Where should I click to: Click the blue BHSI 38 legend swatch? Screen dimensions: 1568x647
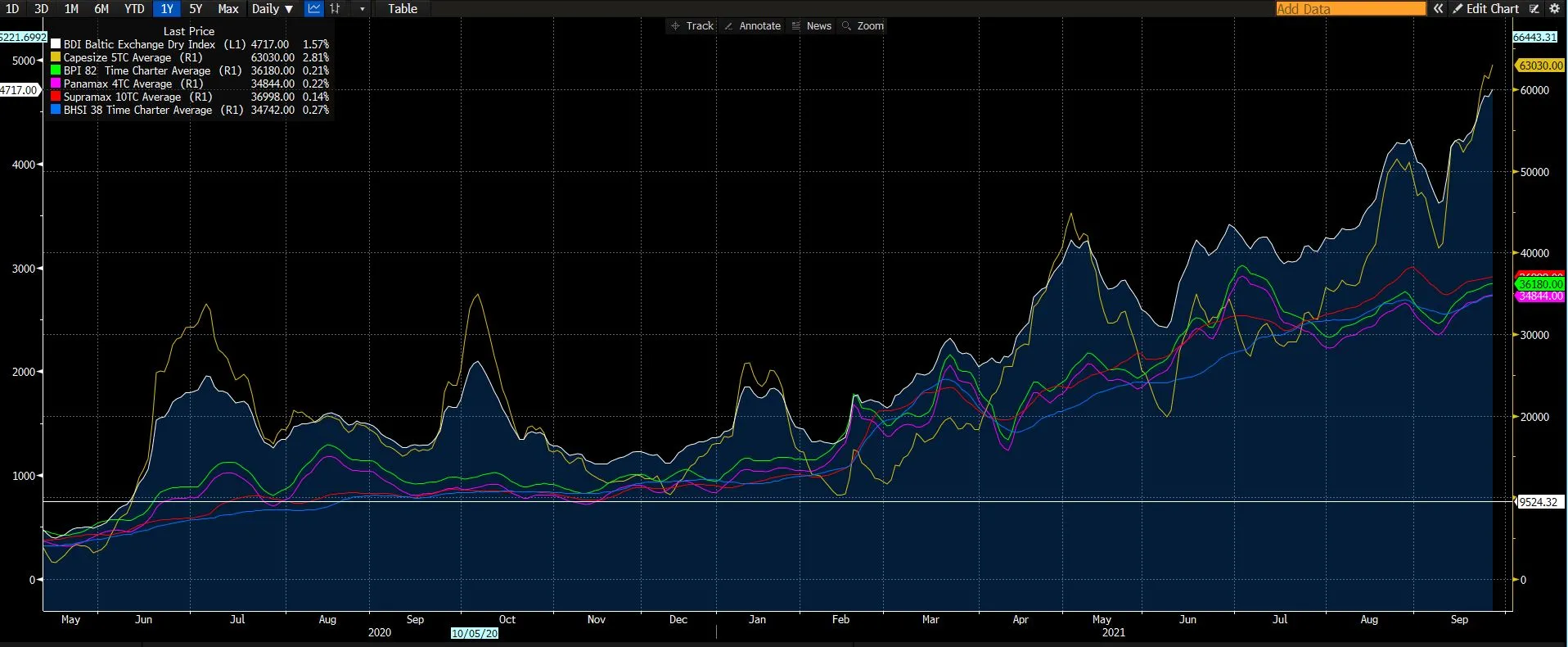pyautogui.click(x=56, y=110)
